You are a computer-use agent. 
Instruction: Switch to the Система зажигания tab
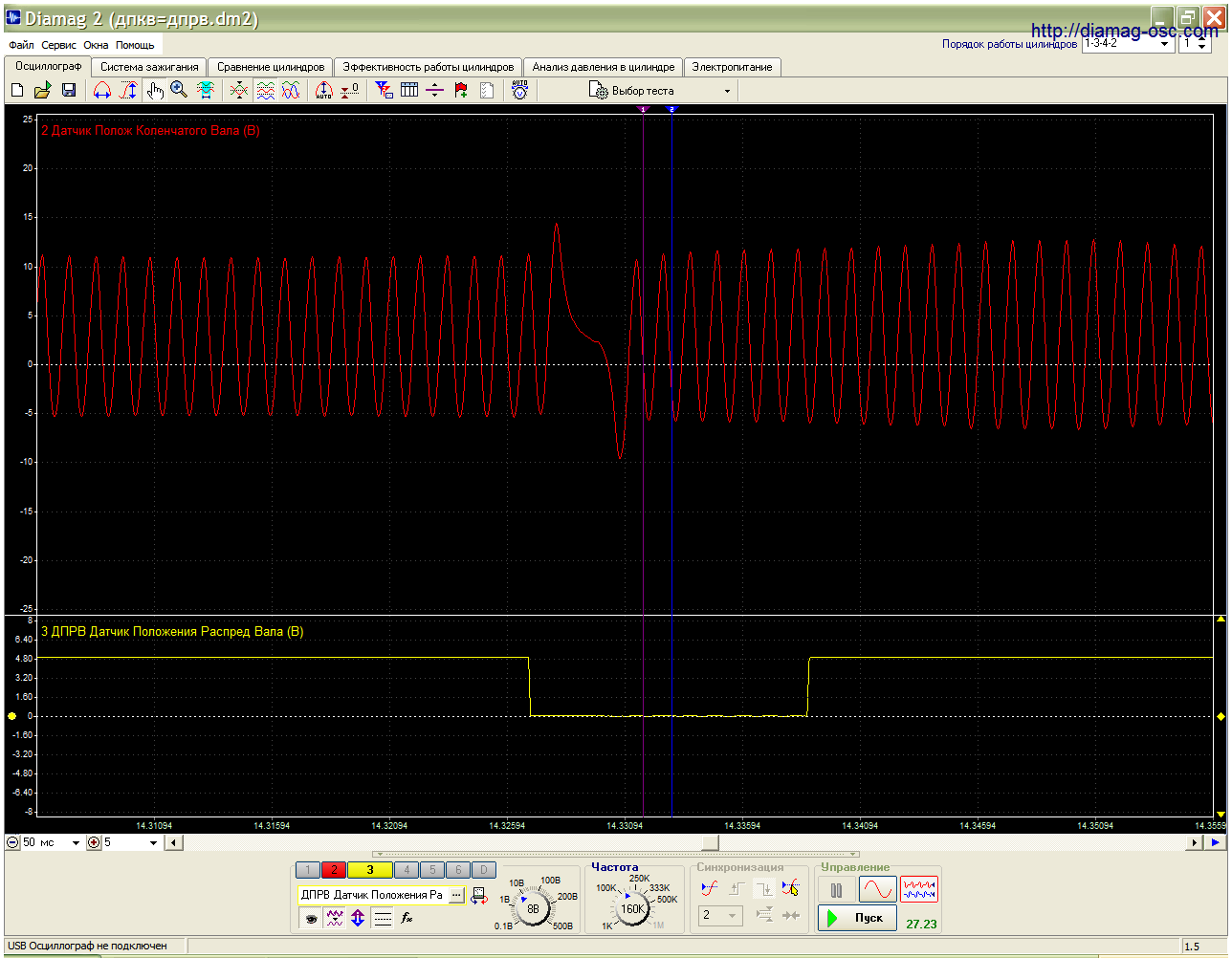(x=149, y=67)
